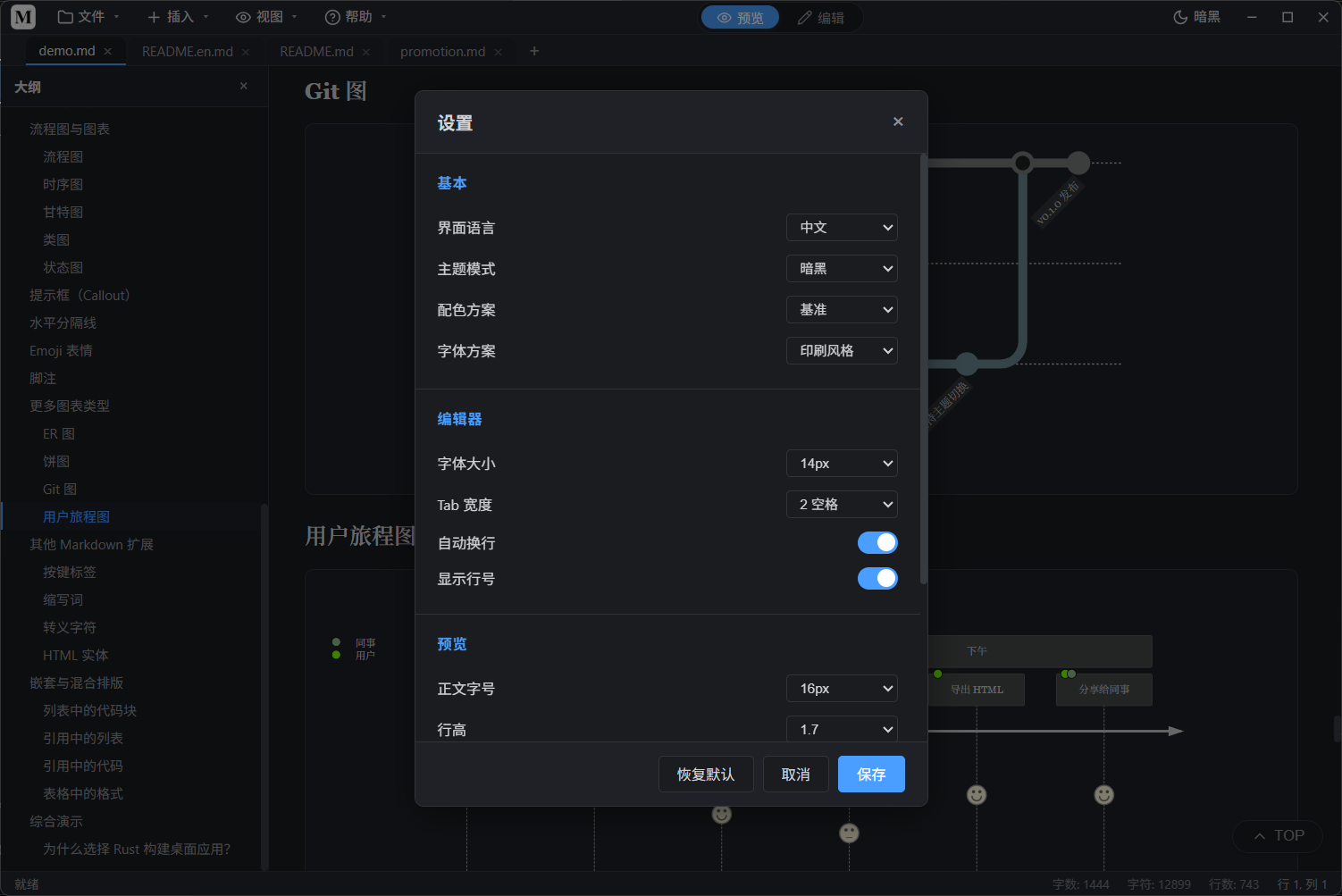The image size is (1342, 896).
Task: Select 其他 Markdown 扩展 in outline
Action: 91,544
